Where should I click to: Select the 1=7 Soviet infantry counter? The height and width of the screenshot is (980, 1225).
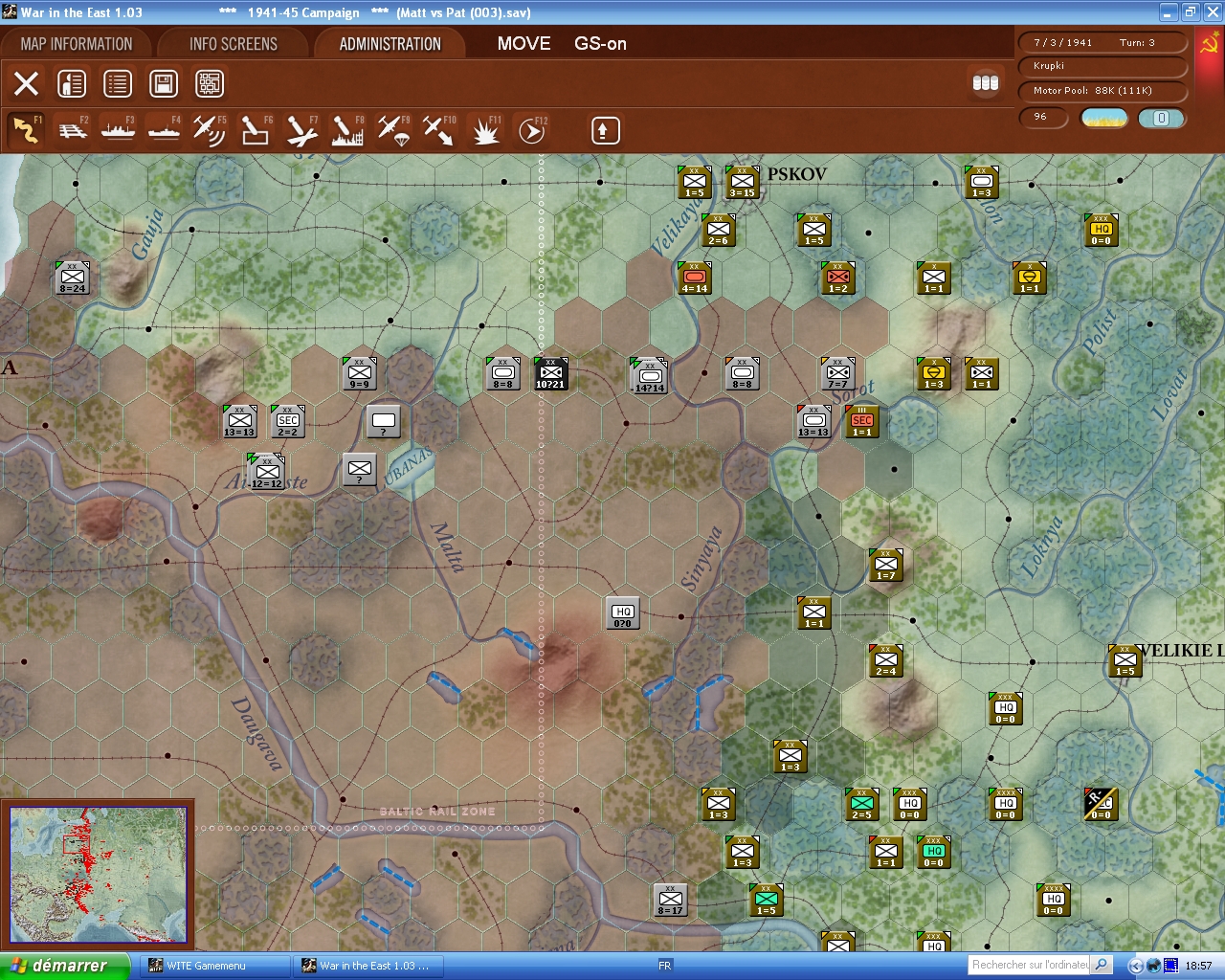[x=885, y=565]
